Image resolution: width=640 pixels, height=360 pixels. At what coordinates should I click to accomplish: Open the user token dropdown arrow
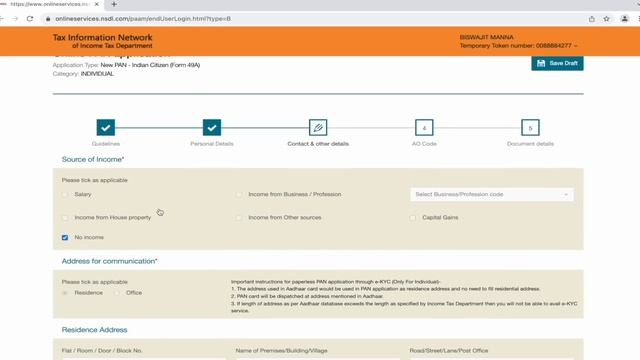(576, 46)
